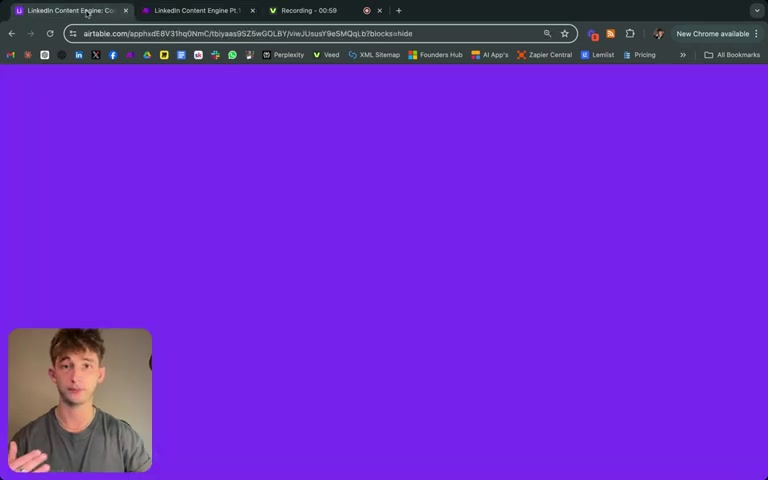Open the X (Twitter) bookmark

(96, 55)
